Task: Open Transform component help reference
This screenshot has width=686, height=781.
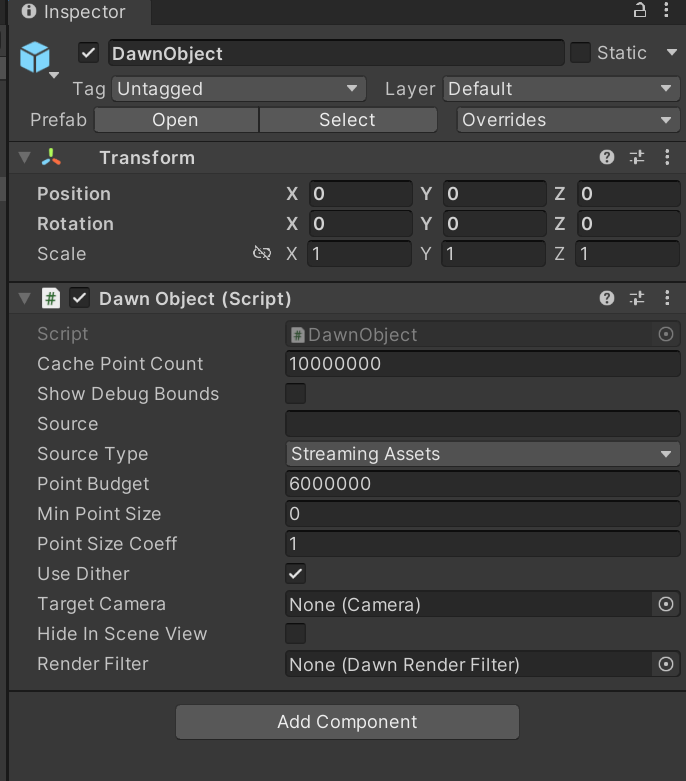Action: (x=607, y=158)
